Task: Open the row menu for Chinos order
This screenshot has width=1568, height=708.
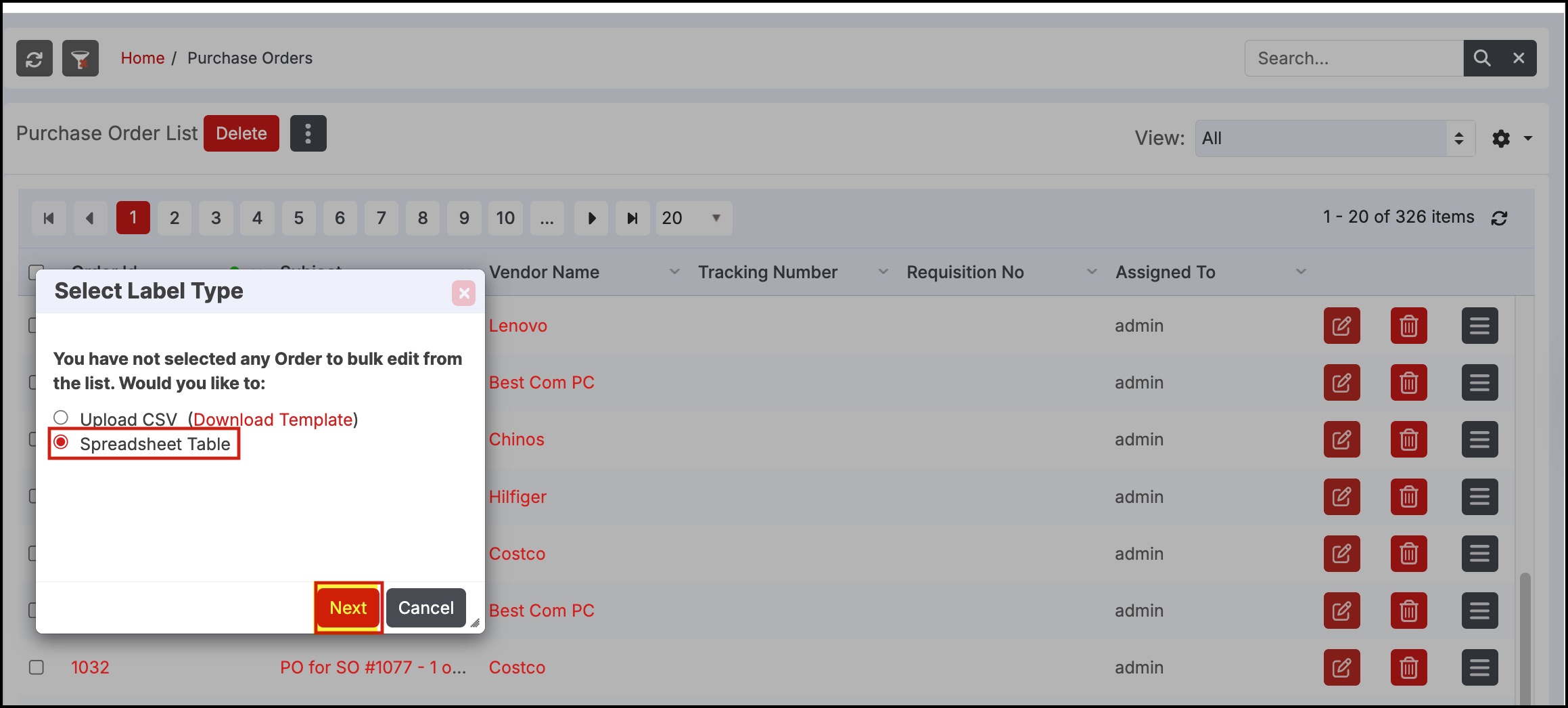Action: pos(1480,439)
